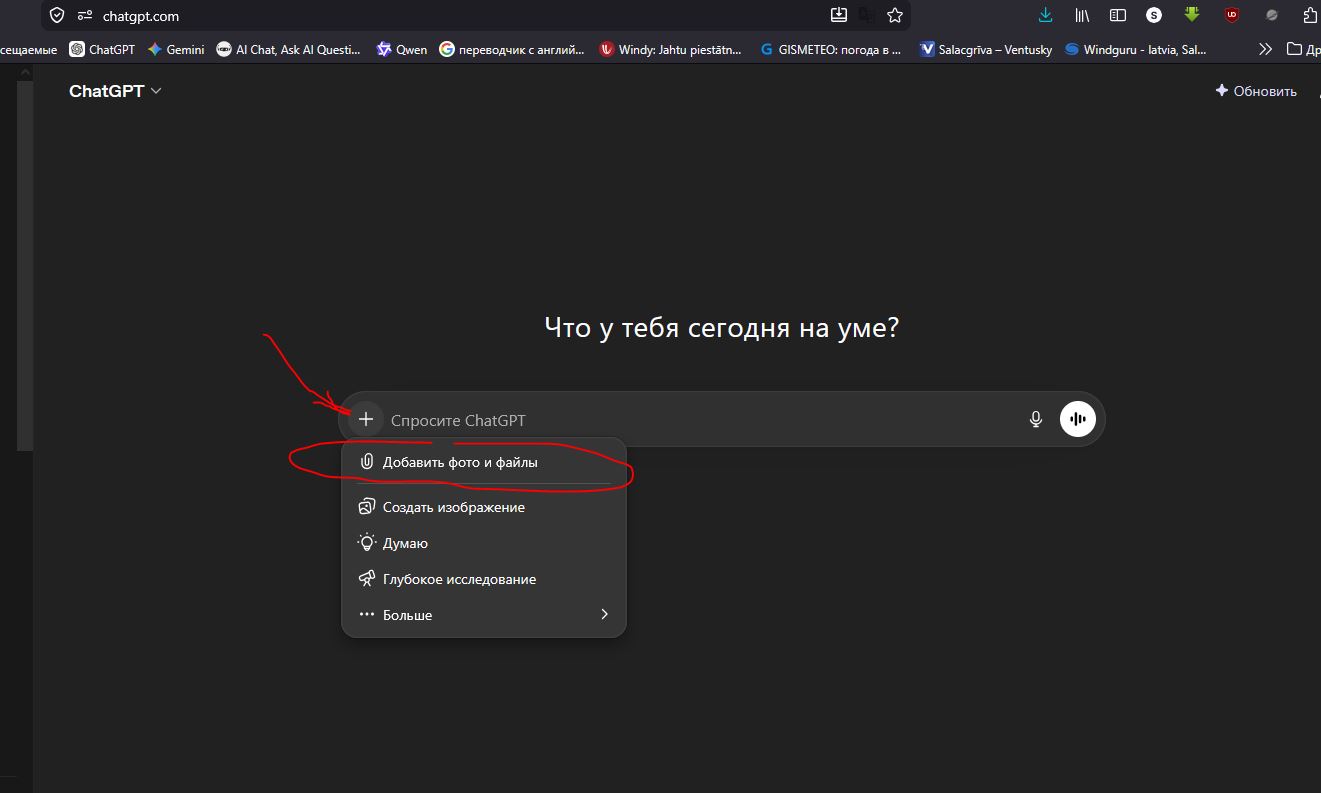This screenshot has width=1321, height=793.
Task: Click the white S extension icon
Action: click(x=1154, y=15)
